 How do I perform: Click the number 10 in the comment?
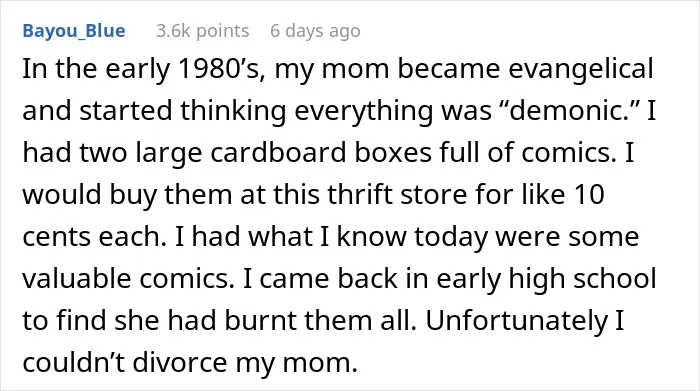click(588, 195)
